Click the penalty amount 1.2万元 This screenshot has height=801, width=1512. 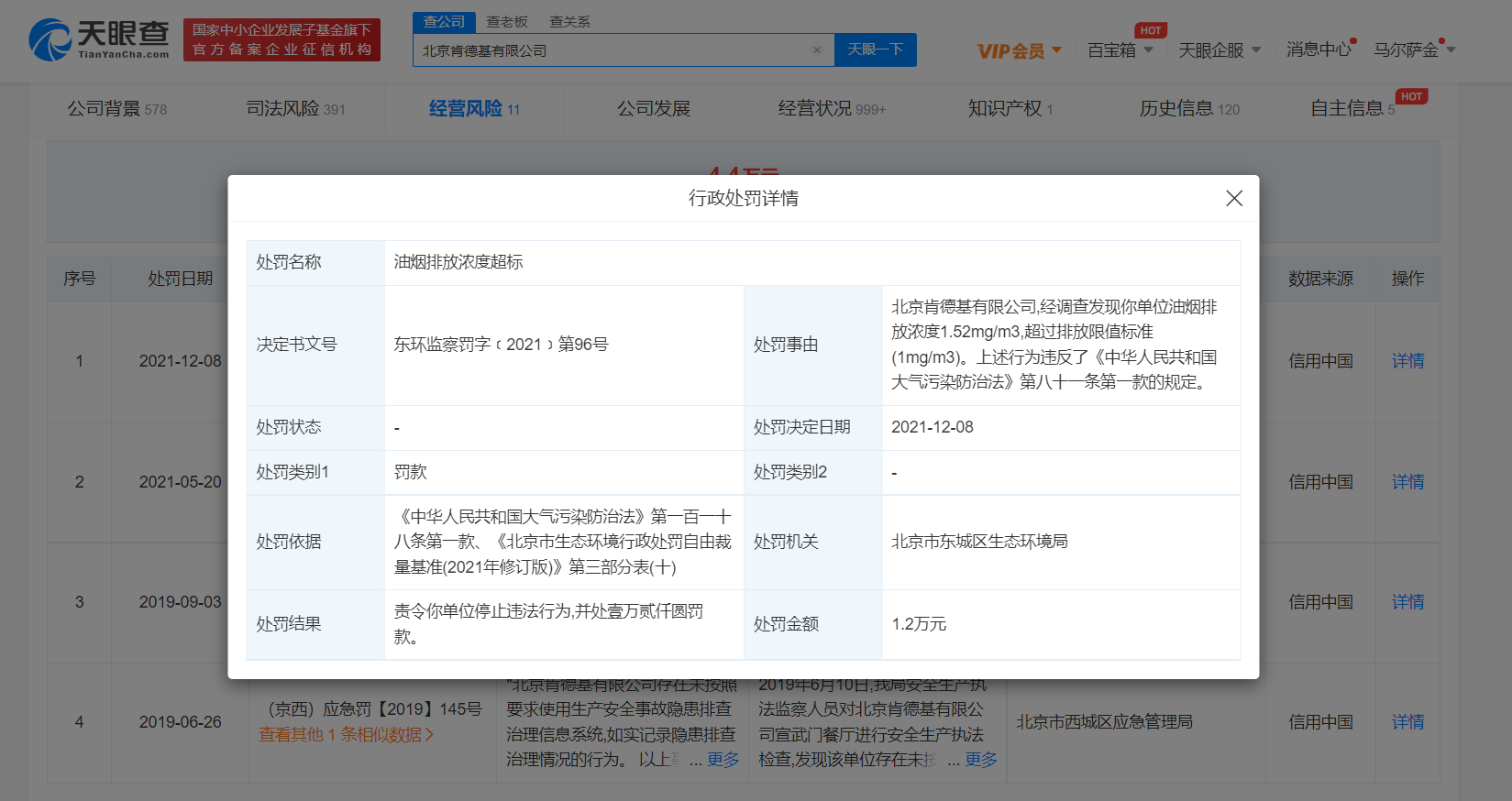click(919, 624)
